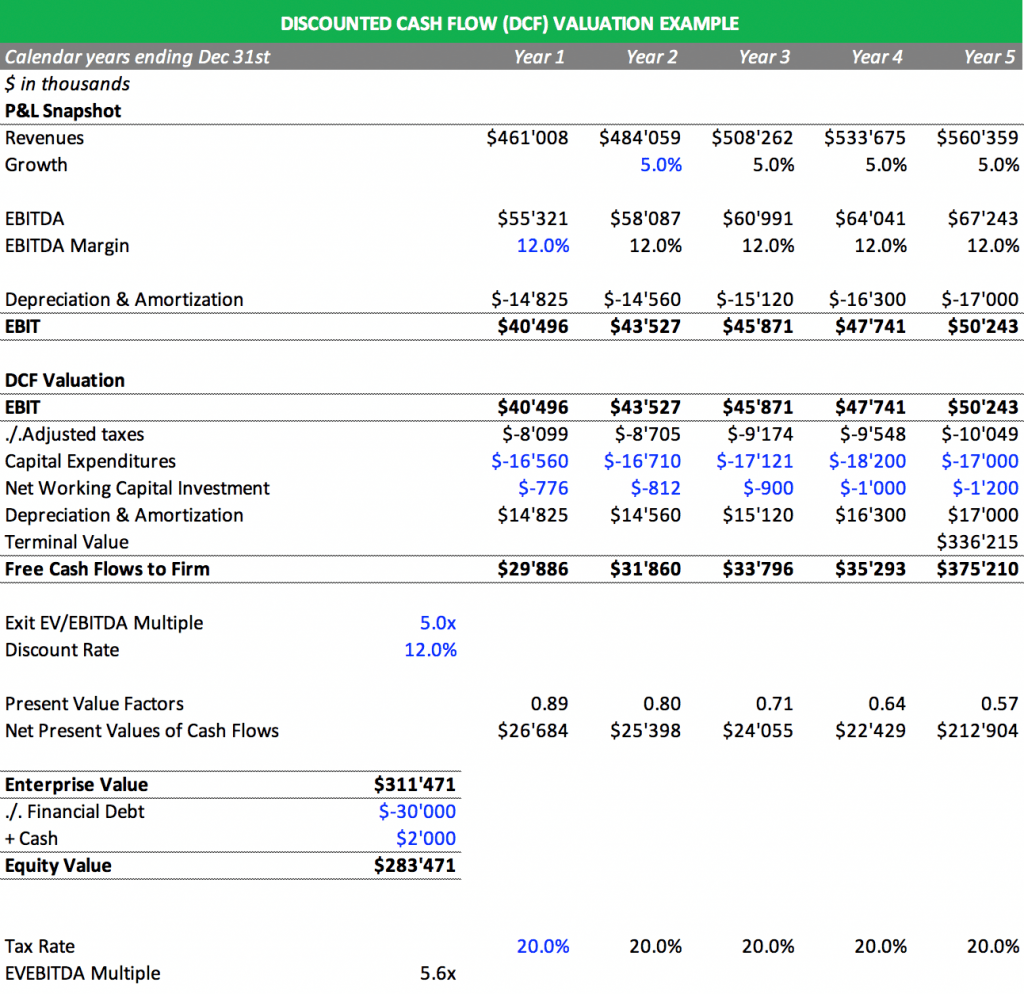Click Year 3 net working capital $-900
The image size is (1024, 994).
pos(768,488)
